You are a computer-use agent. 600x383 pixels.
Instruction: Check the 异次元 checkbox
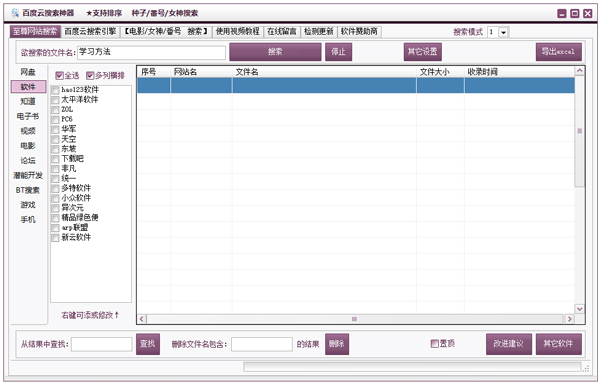click(x=55, y=209)
